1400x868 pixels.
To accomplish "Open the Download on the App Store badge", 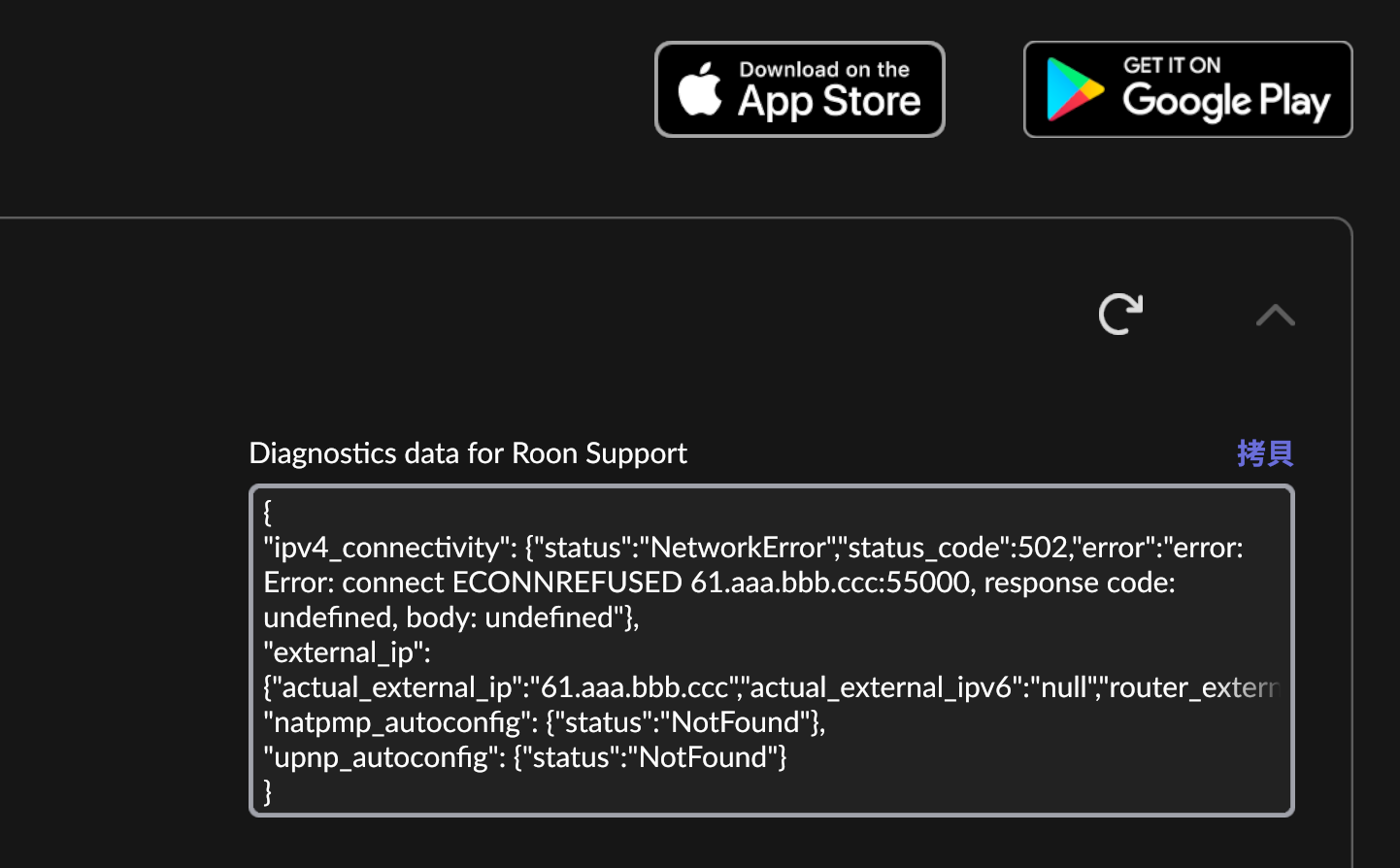I will coord(800,89).
